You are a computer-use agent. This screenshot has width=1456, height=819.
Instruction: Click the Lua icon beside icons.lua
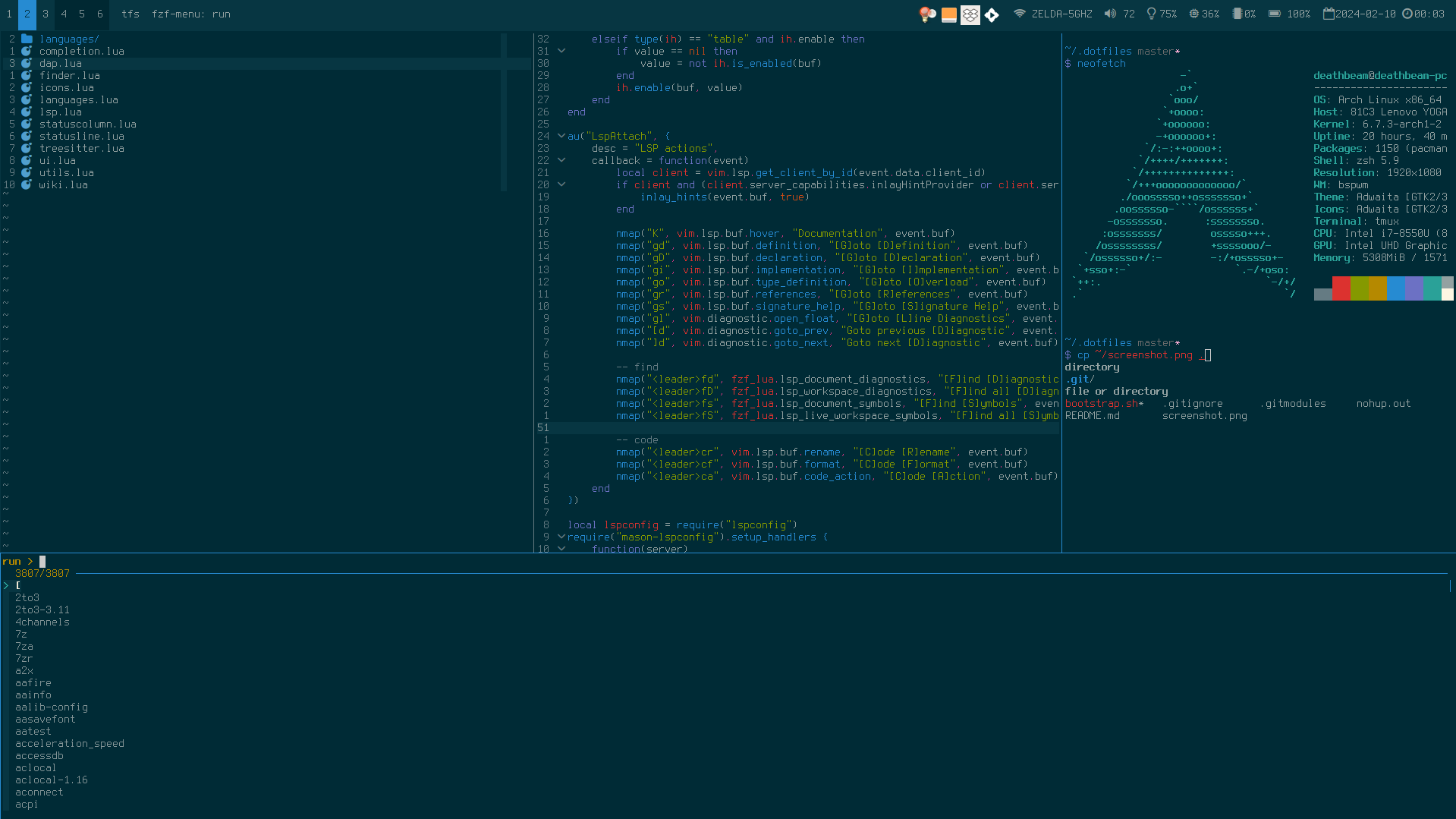pyautogui.click(x=27, y=87)
